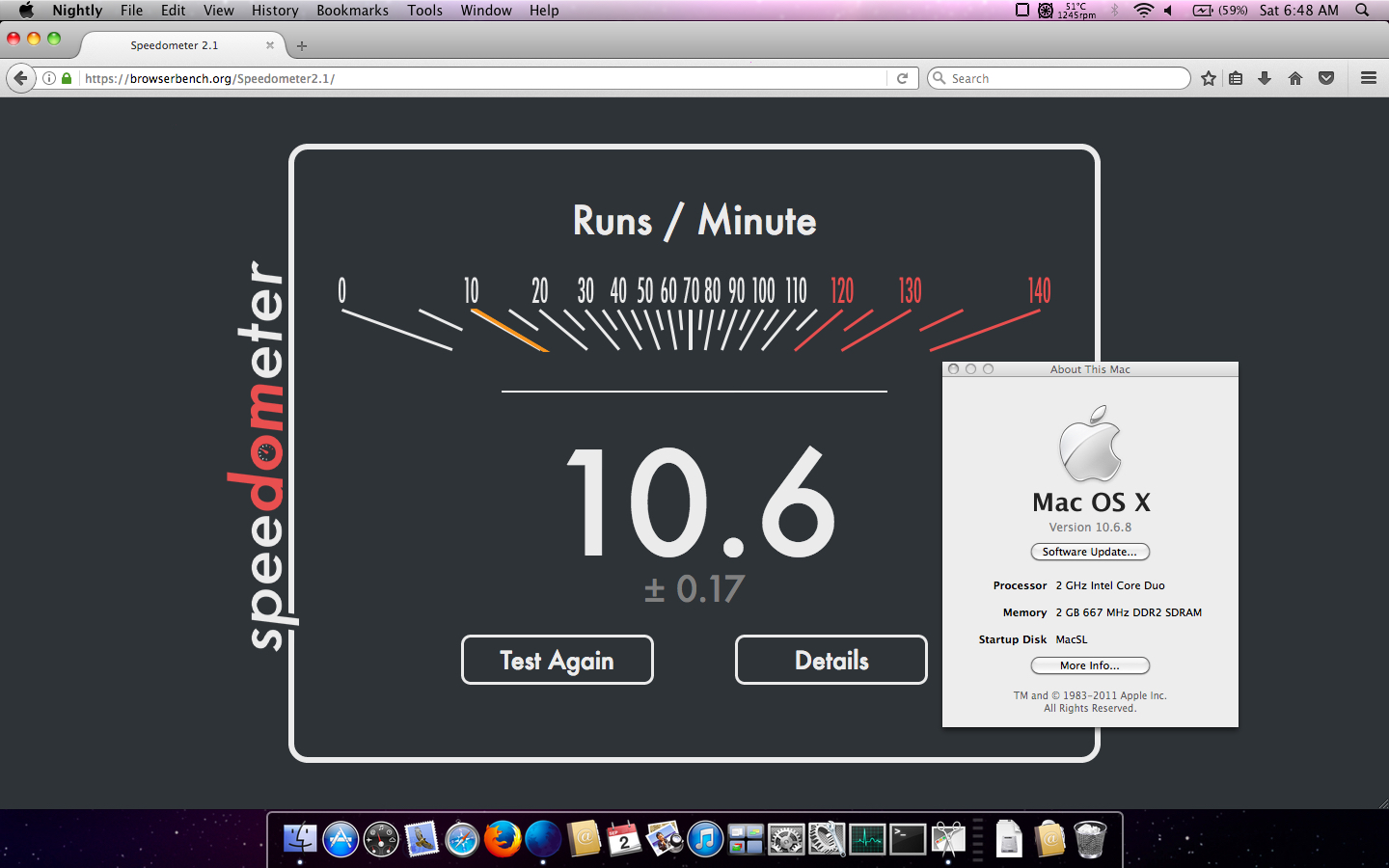This screenshot has height=868, width=1389.
Task: Click the volume icon in the menu bar
Action: tap(1168, 10)
